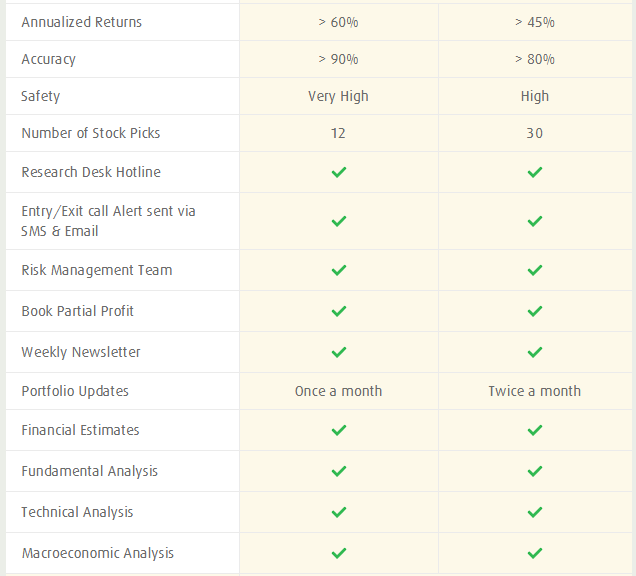The height and width of the screenshot is (576, 636).
Task: Click the 'Macroeconomic Analysis' row label
Action: pos(98,553)
